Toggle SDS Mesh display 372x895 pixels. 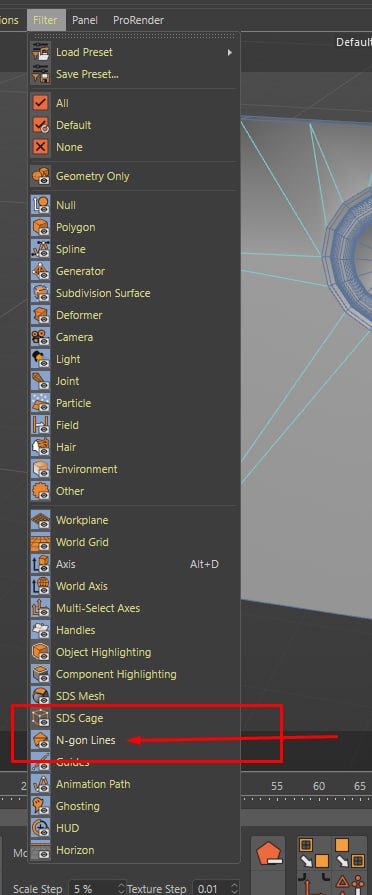(134, 696)
